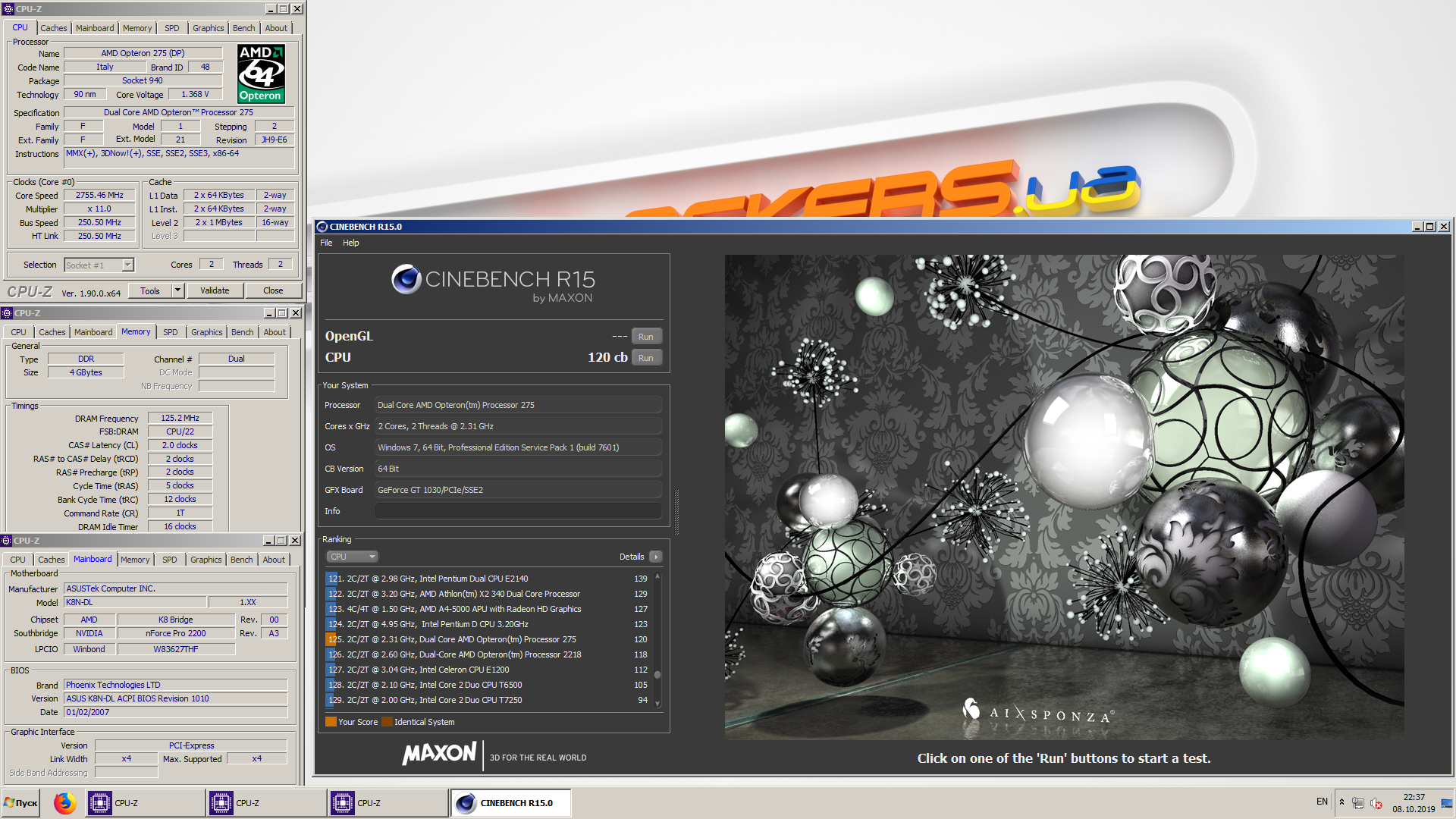Click the EN language indicator
The image size is (1456, 819).
[1322, 802]
